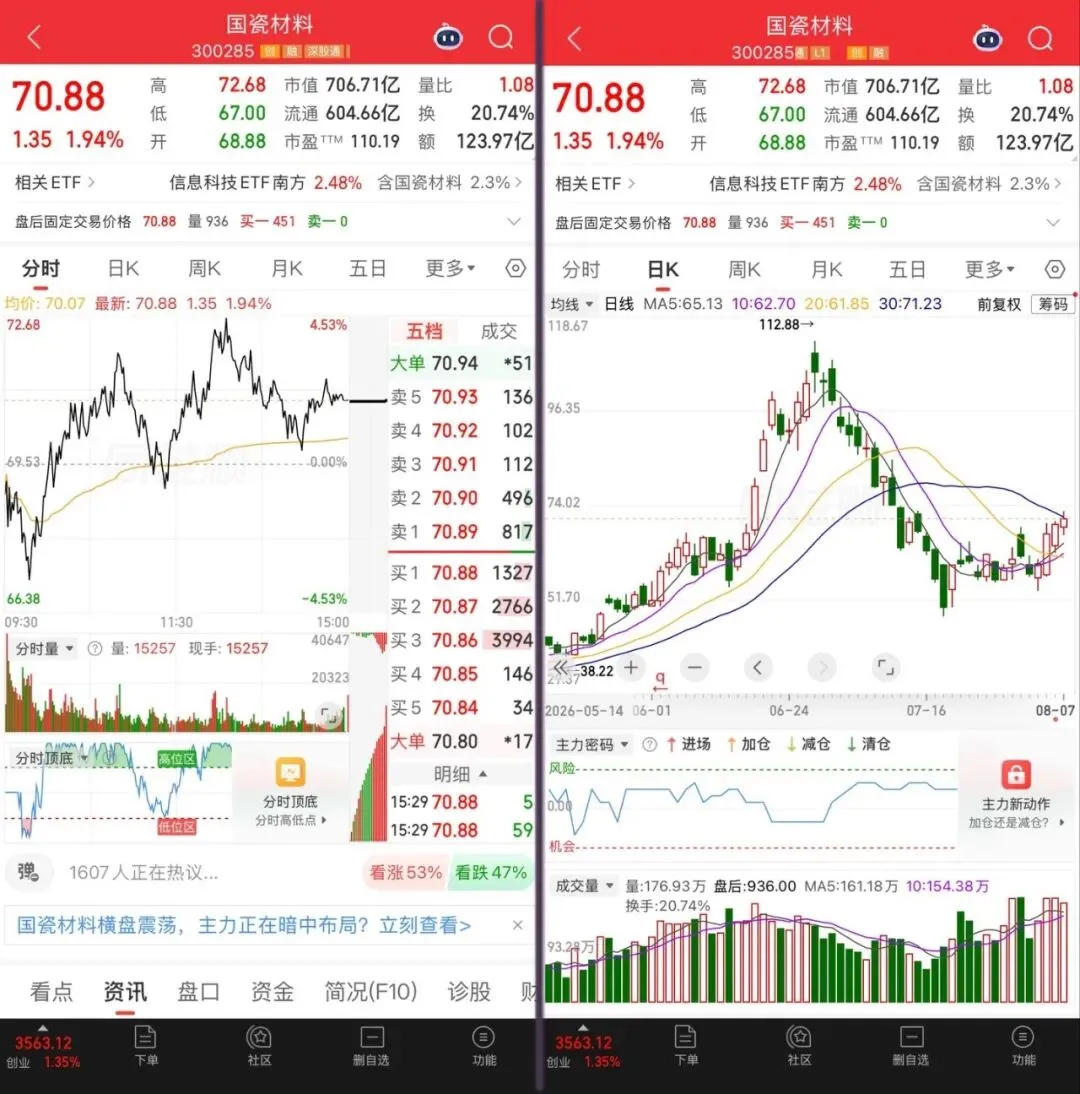
Task: Open 诊股 tab
Action: (x=469, y=991)
